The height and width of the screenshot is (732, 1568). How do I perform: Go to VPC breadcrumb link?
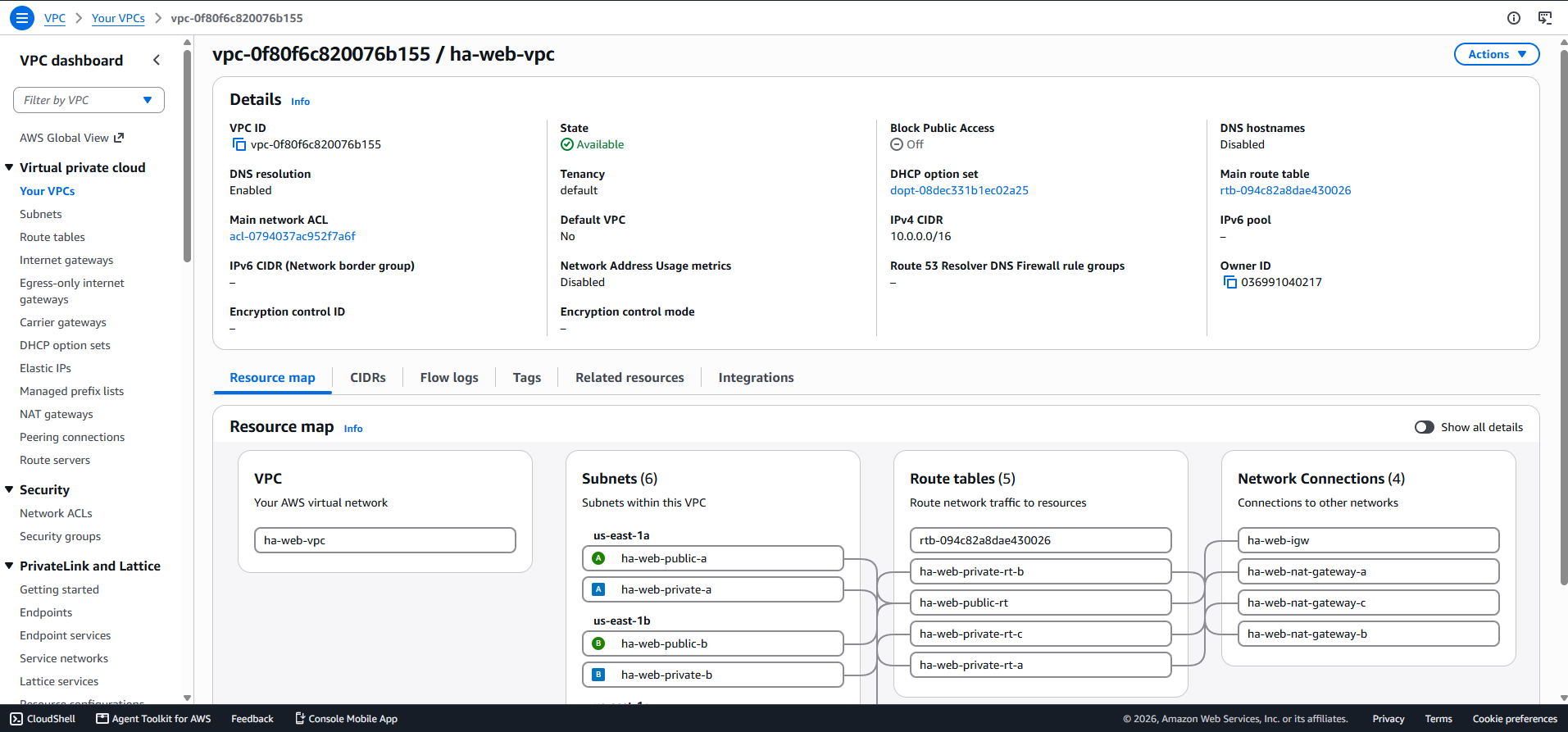pyautogui.click(x=55, y=18)
